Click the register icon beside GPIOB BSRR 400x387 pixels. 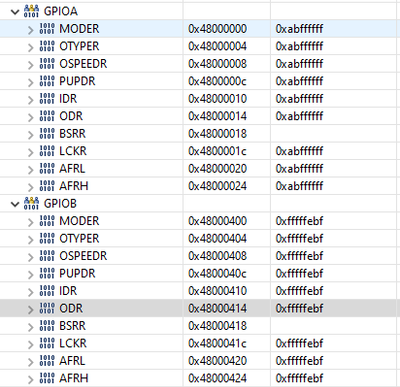pyautogui.click(x=47, y=326)
